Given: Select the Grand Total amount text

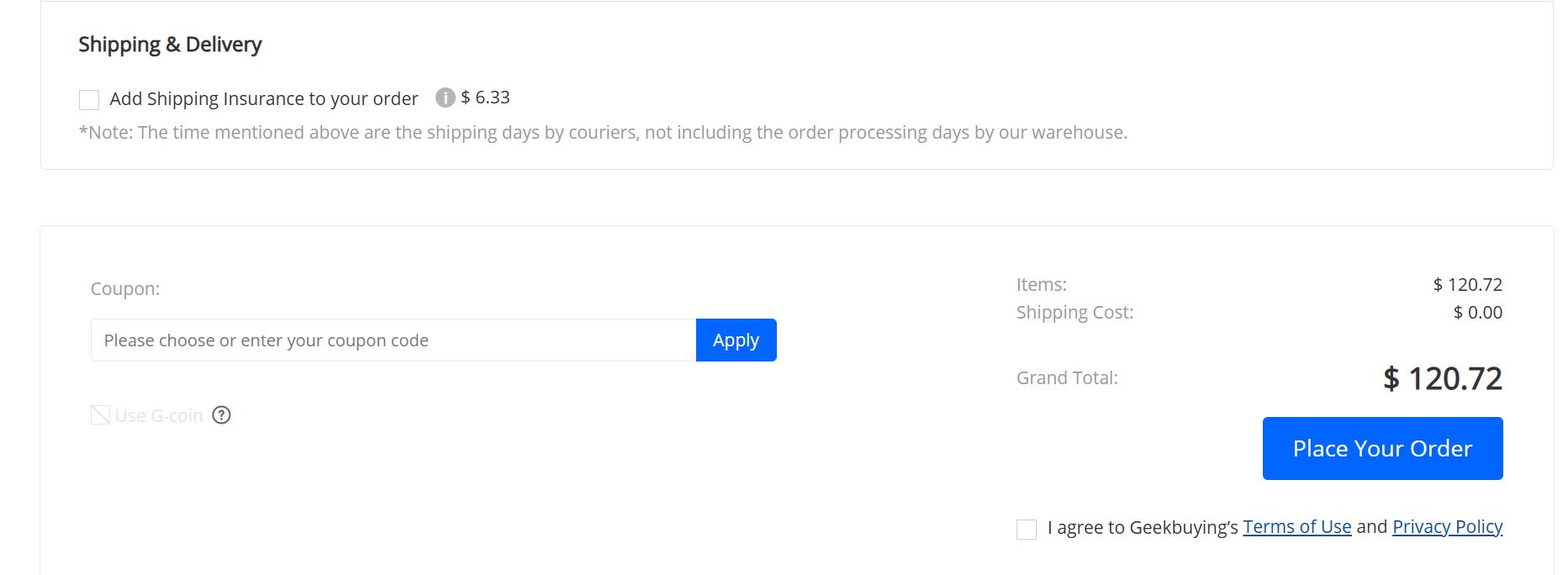Looking at the screenshot, I should tap(1443, 378).
